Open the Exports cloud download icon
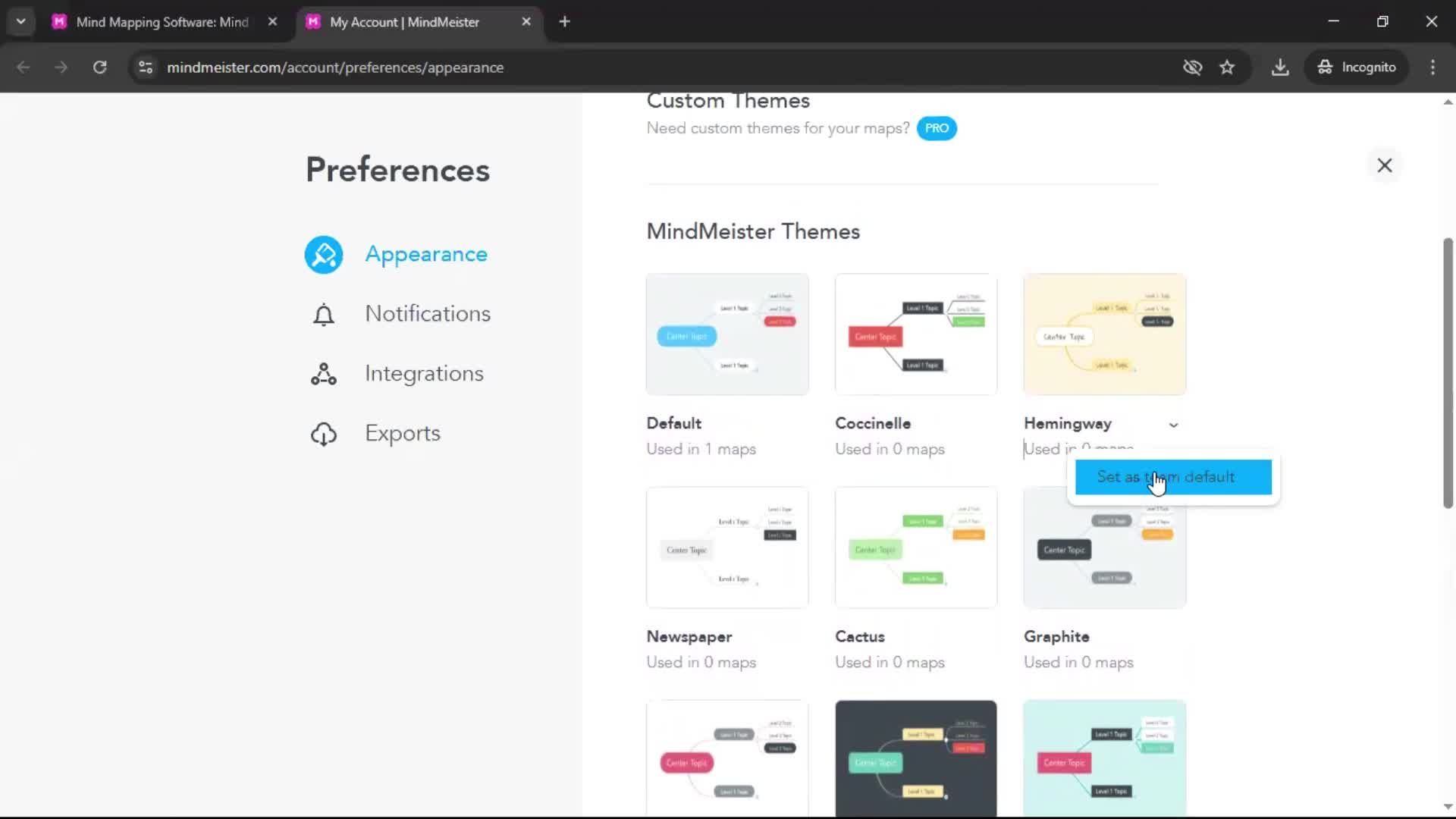Screen dimensions: 1456x819 pos(324,434)
